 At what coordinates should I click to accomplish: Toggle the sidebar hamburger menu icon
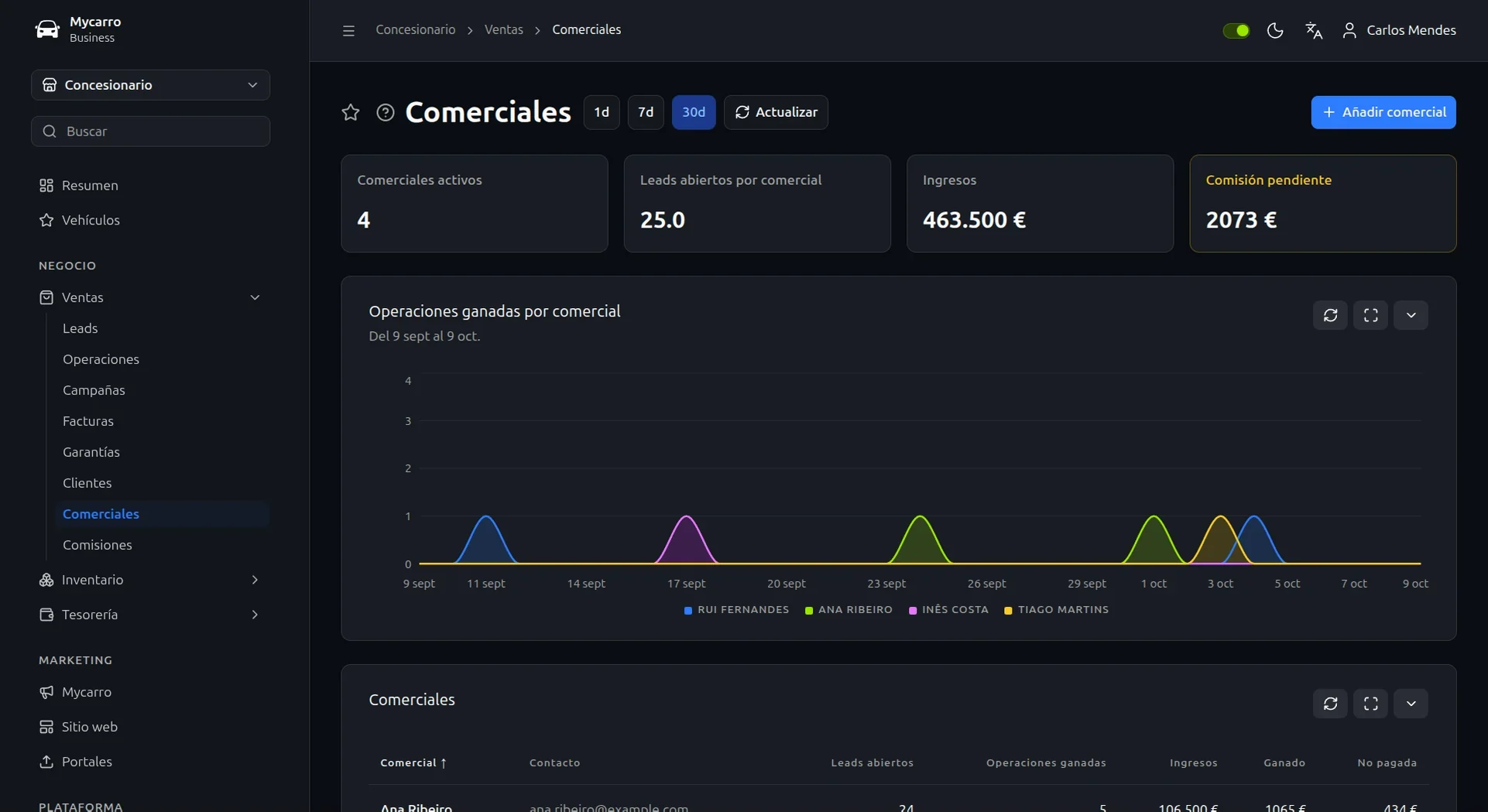pos(348,30)
